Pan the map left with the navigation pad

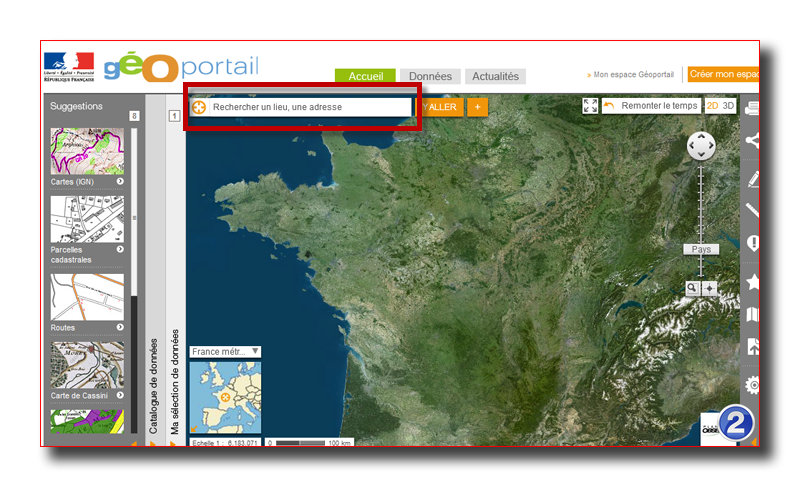(x=692, y=145)
